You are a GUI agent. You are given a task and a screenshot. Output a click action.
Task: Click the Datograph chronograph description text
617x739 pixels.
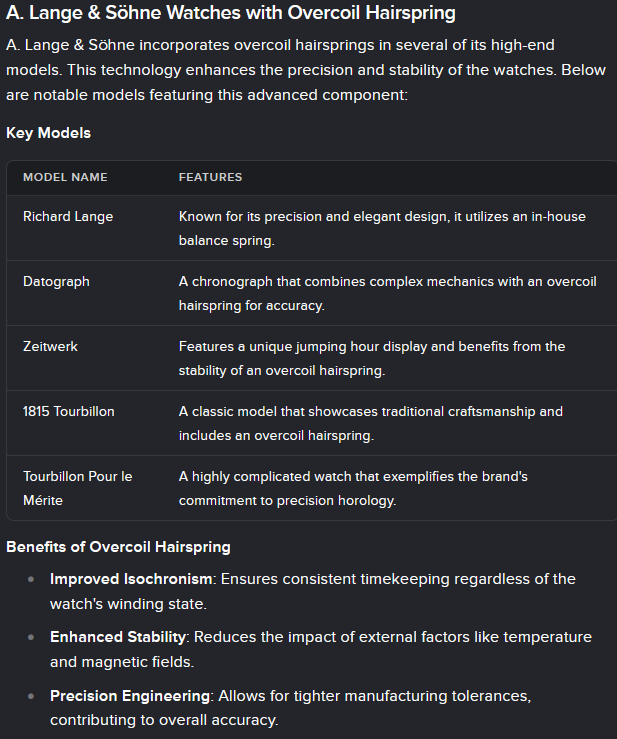pos(387,294)
